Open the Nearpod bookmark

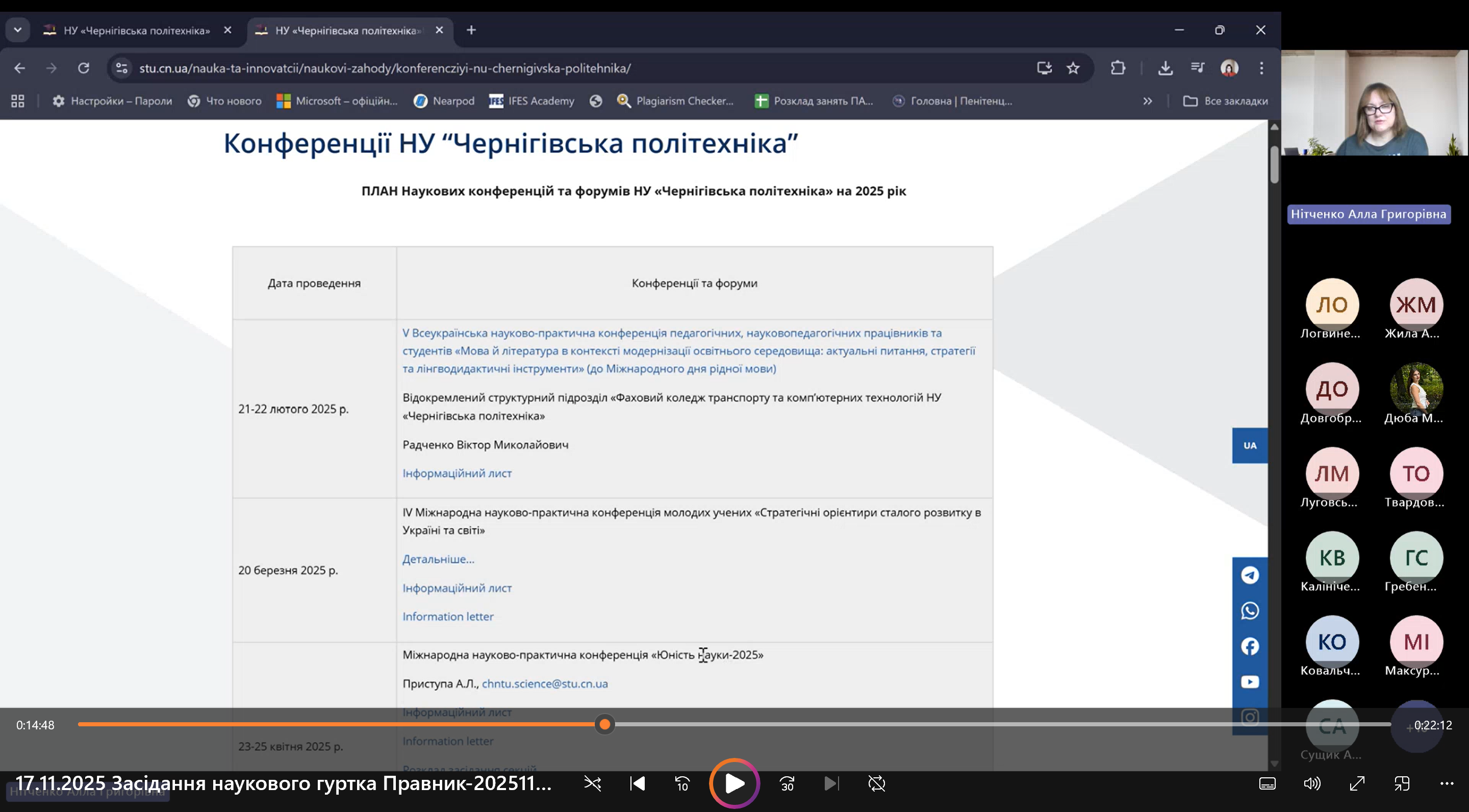(444, 101)
